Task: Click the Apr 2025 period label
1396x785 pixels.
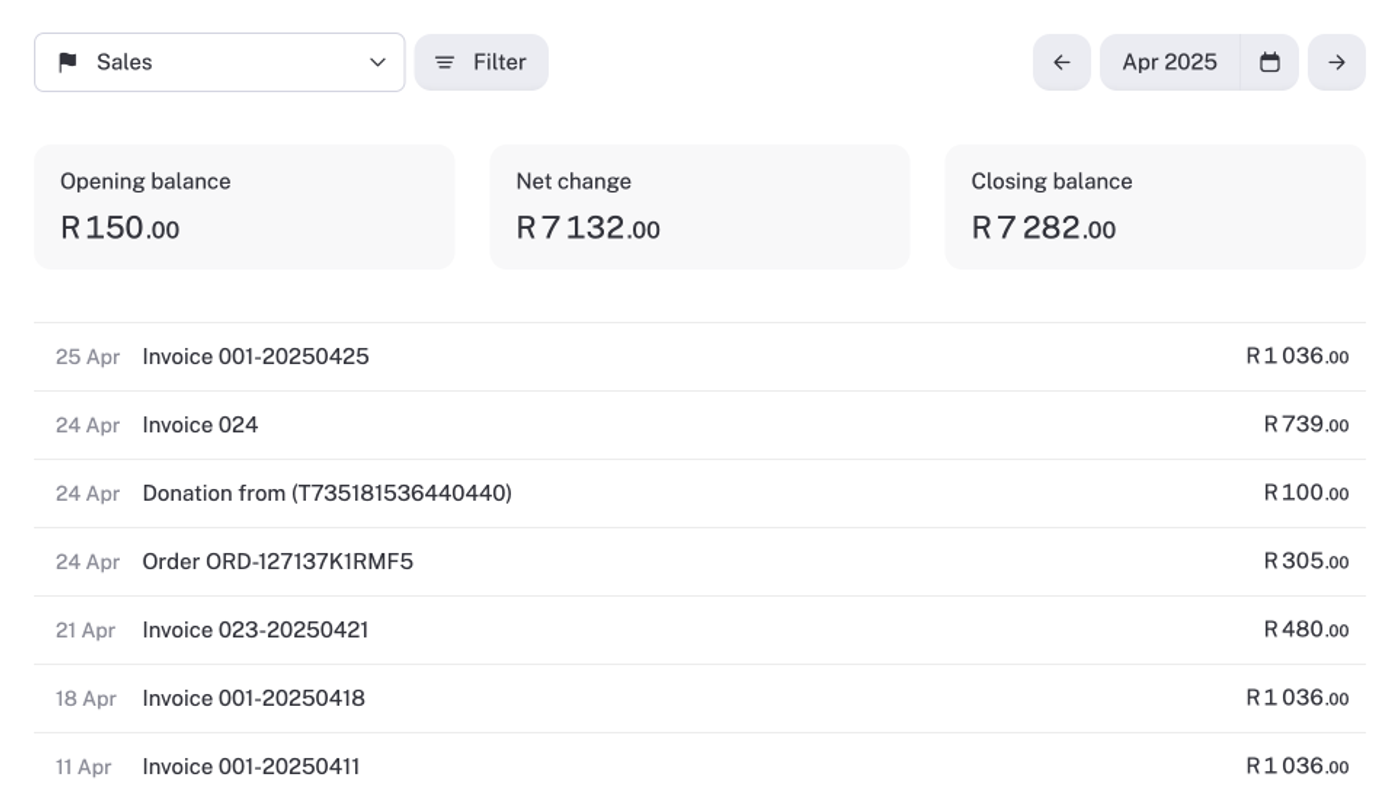Action: tap(1169, 62)
